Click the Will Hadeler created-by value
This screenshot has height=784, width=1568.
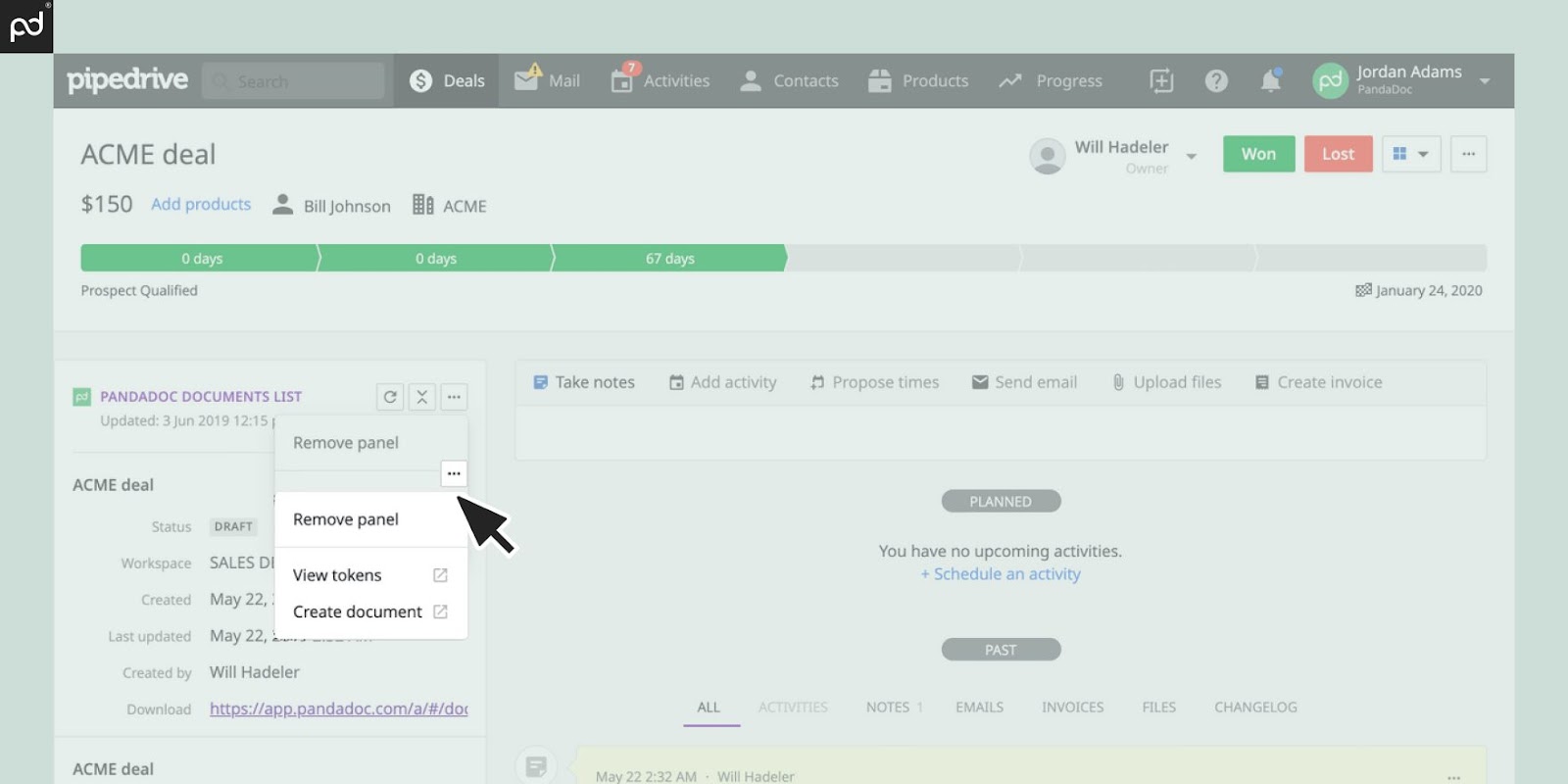click(x=255, y=672)
